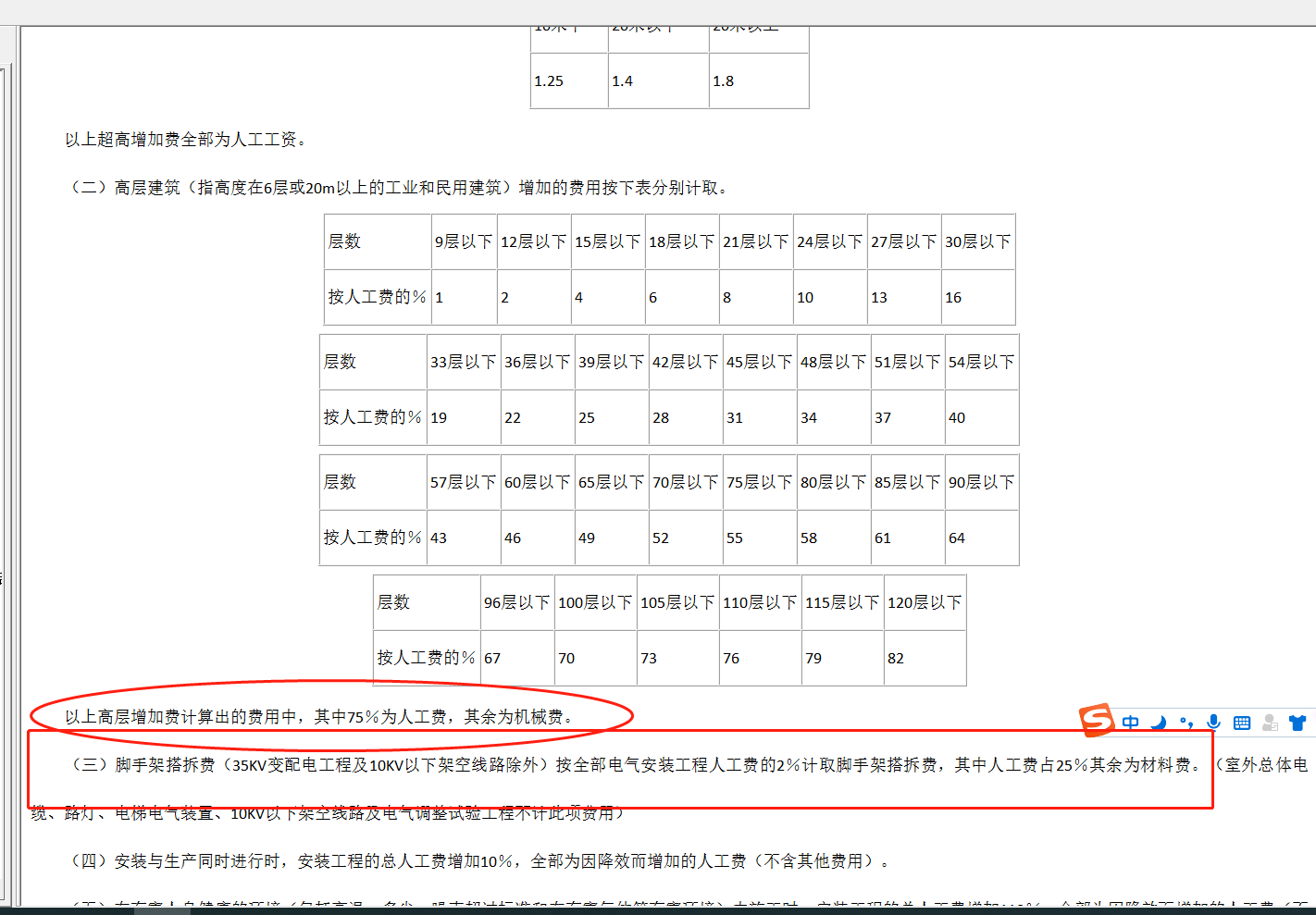
Task: Select the 30层以下 header cell
Action: (x=978, y=241)
